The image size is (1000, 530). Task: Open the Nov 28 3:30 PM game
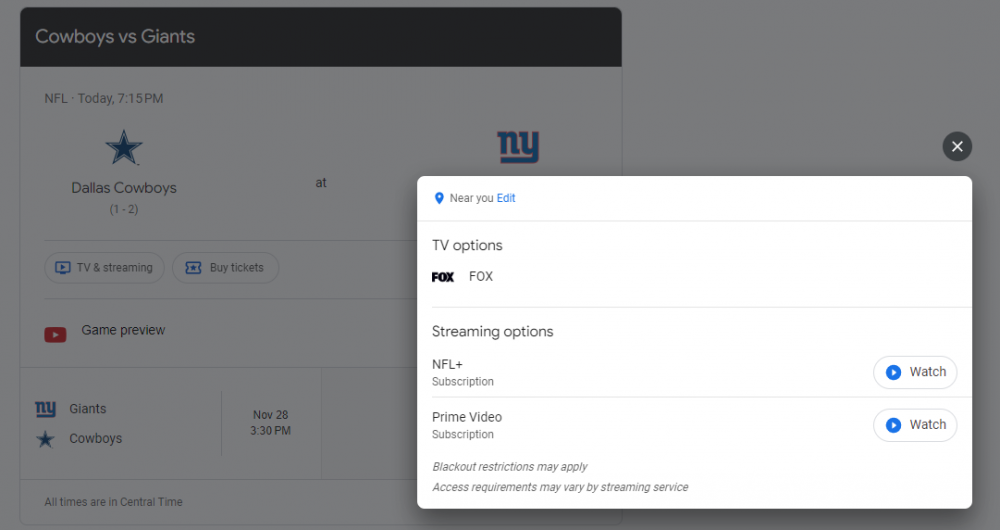(270, 423)
